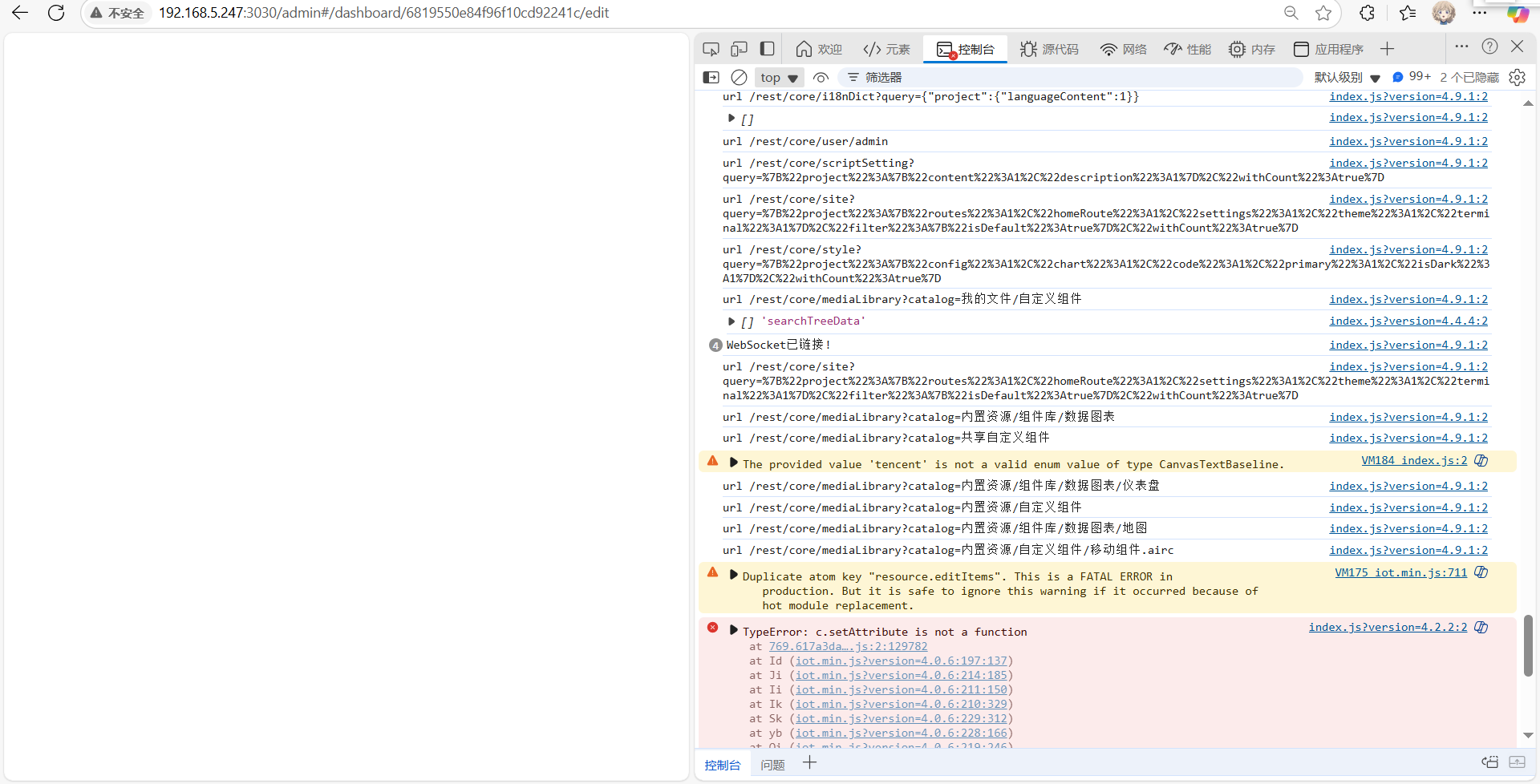The height and width of the screenshot is (784, 1540).
Task: Click 2 个已隐藏 hidden messages text
Action: click(x=1469, y=77)
